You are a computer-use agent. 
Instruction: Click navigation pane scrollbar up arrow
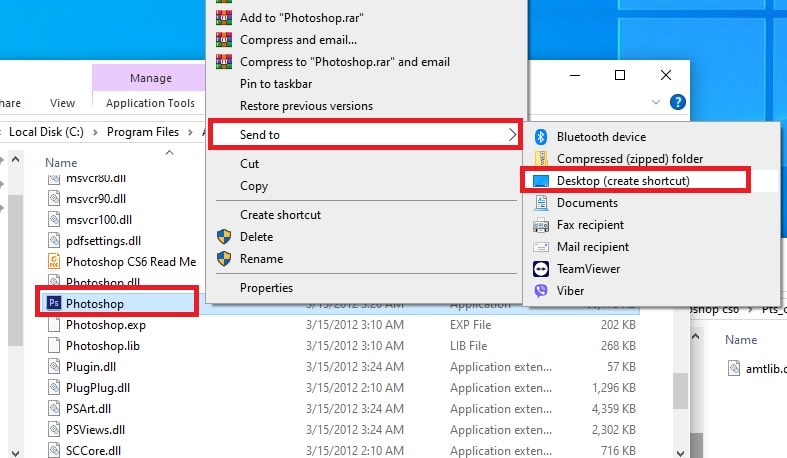click(x=16, y=160)
